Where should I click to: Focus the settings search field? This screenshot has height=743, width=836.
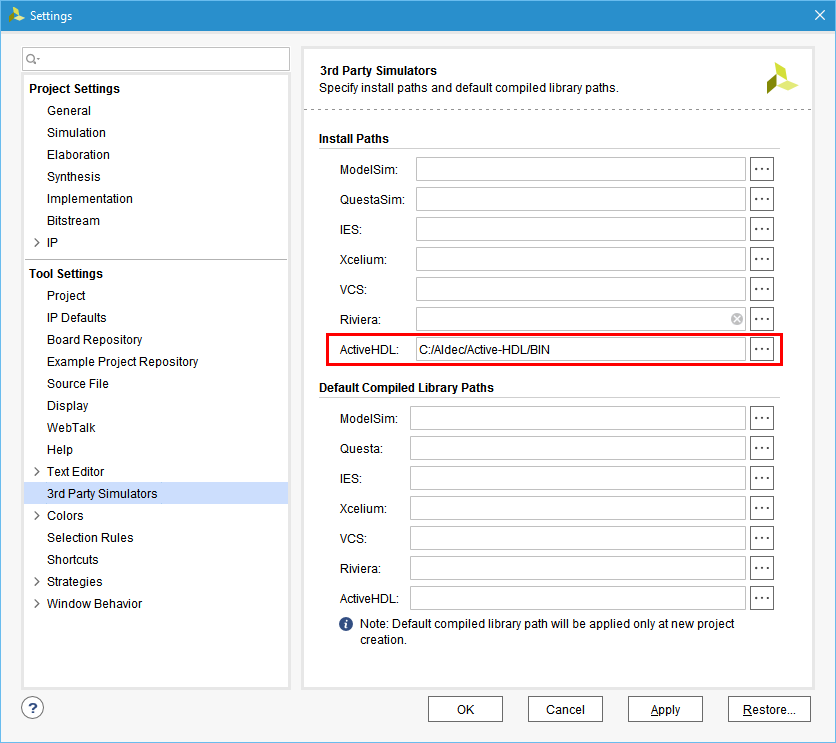point(156,59)
